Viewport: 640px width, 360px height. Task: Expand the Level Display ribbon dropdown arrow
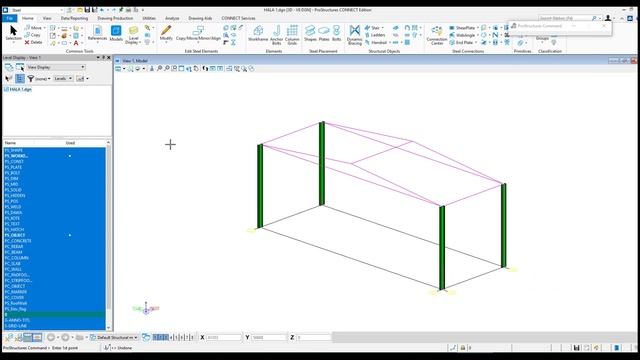pyautogui.click(x=140, y=42)
